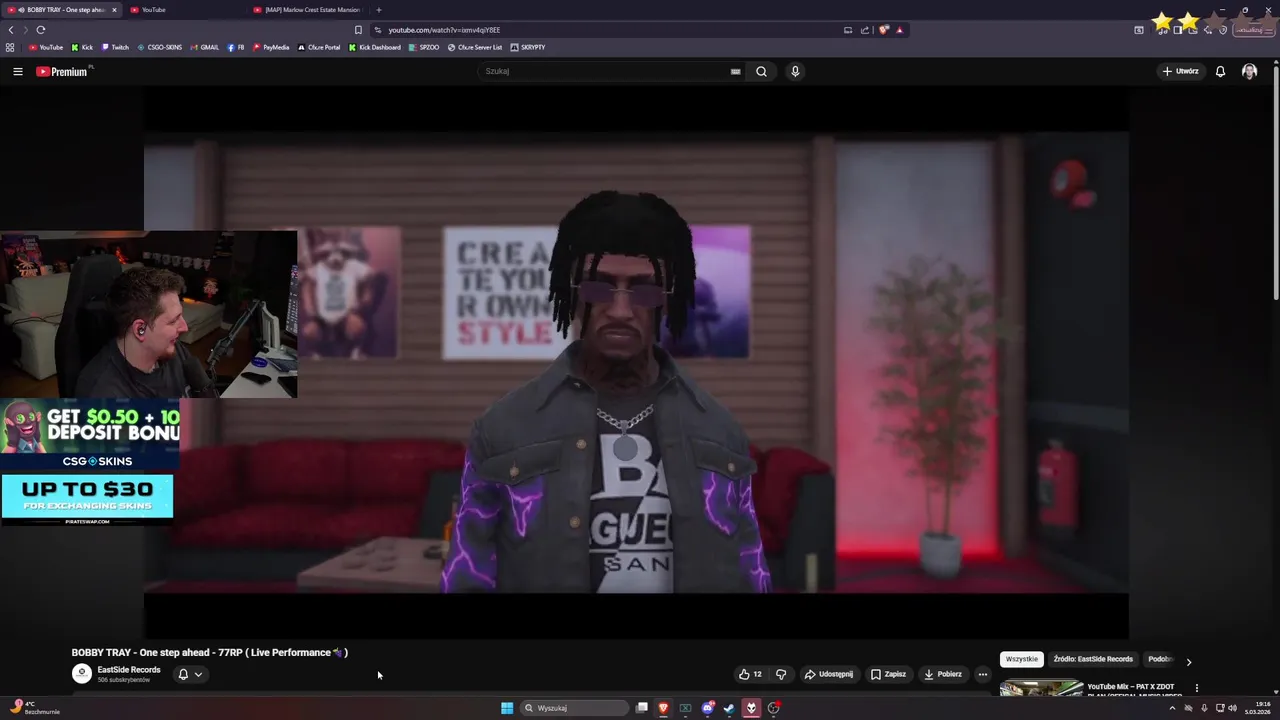
Task: Open Brave browser in taskbar
Action: coord(663,708)
